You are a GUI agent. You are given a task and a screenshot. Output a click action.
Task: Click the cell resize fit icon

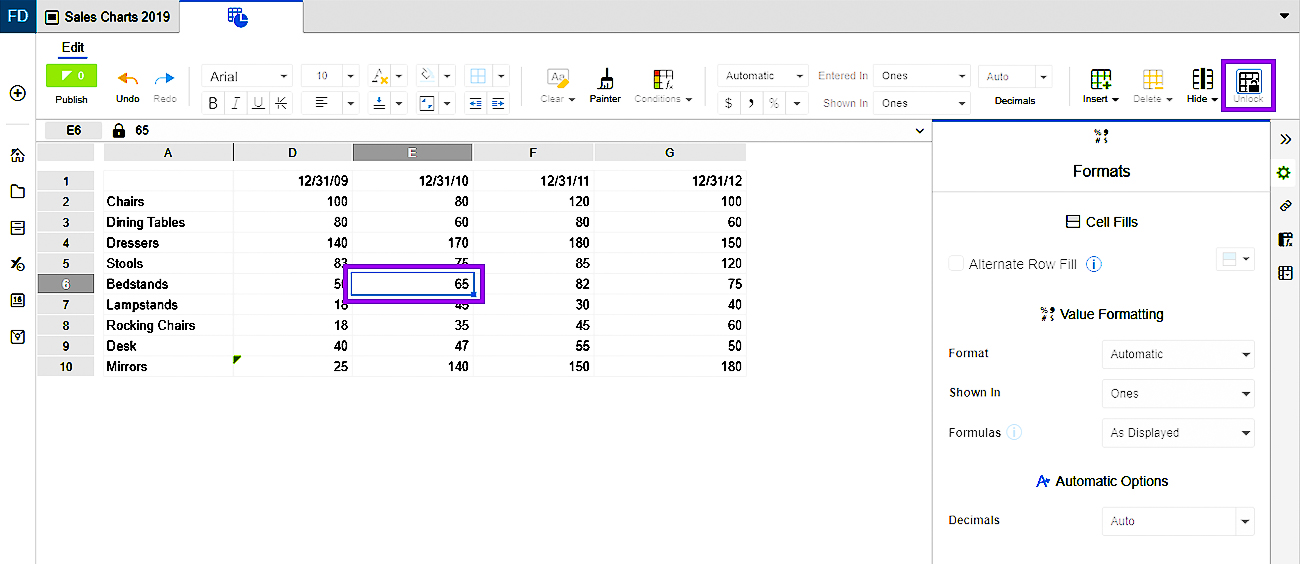[x=427, y=103]
